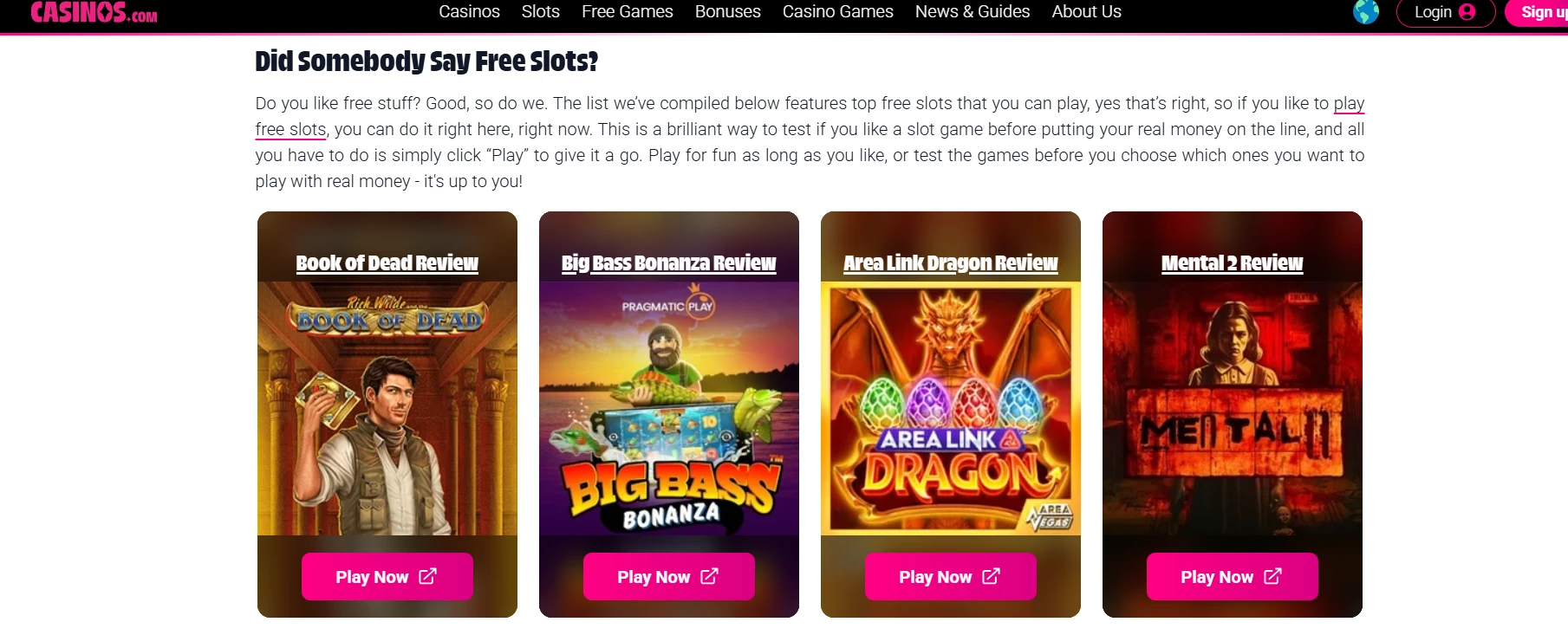Click the Sign up button

1538,12
